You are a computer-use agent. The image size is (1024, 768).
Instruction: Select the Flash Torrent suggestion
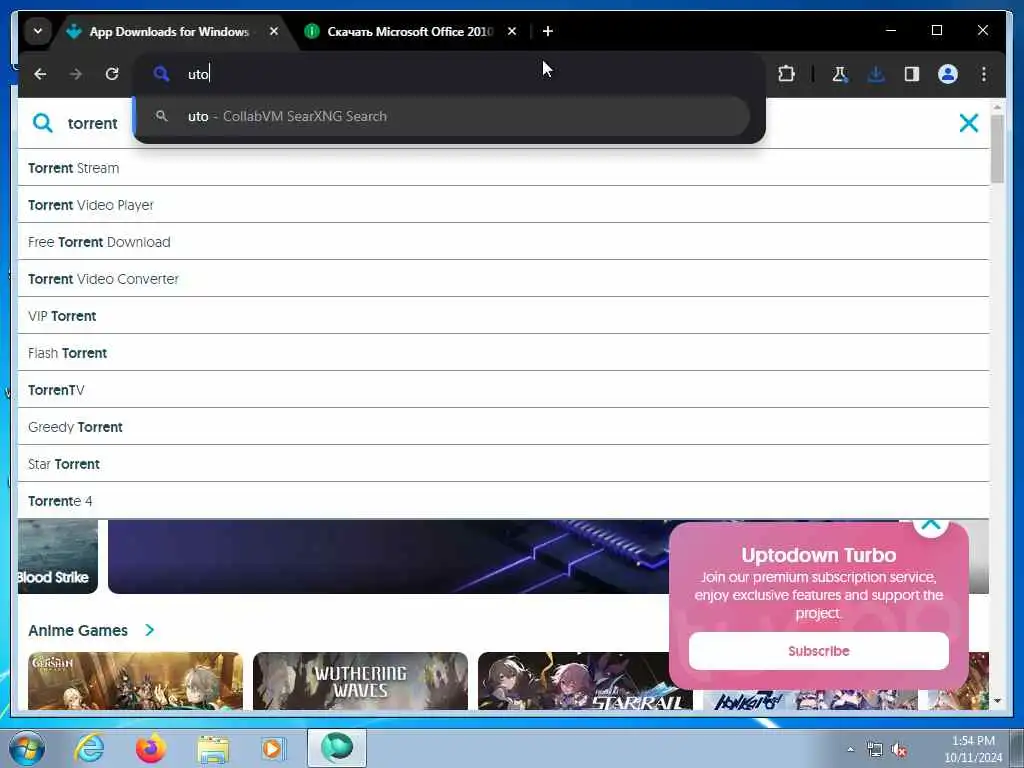pyautogui.click(x=503, y=353)
